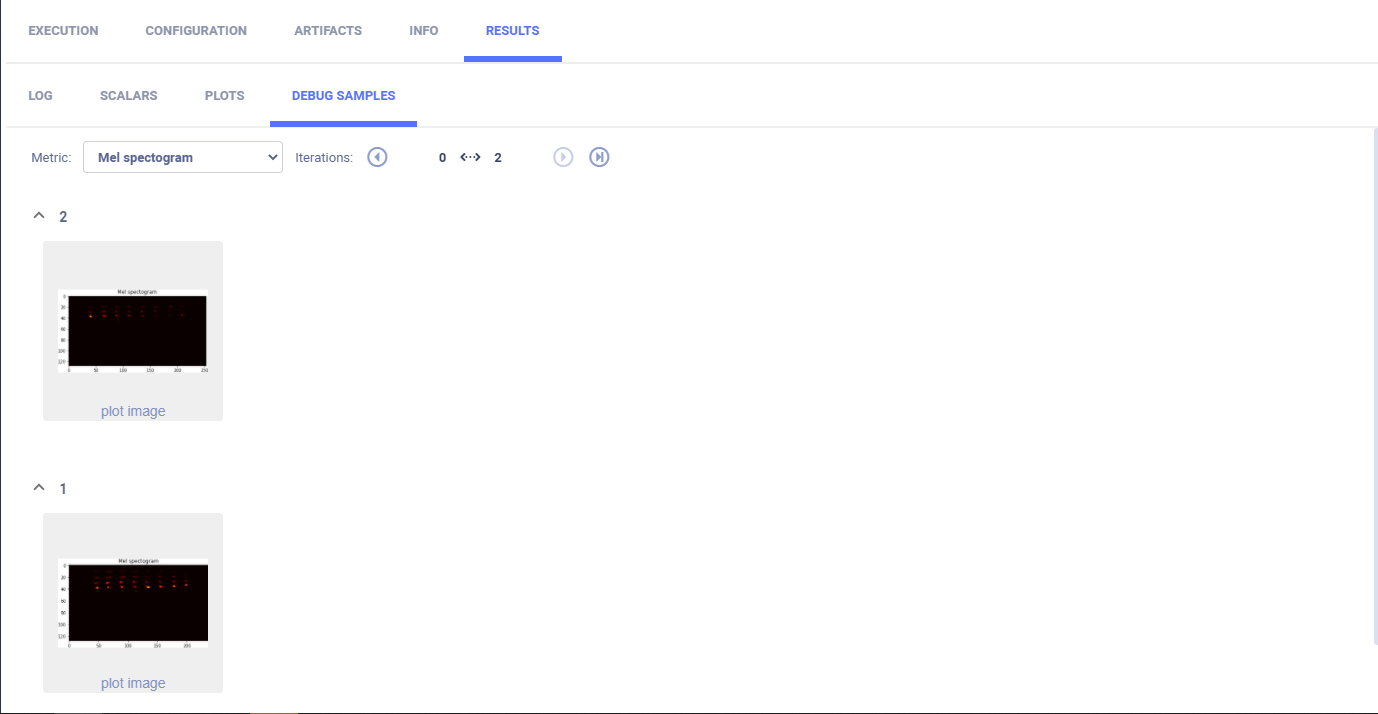Go to the INFO tab
Image resolution: width=1378 pixels, height=714 pixels.
tap(424, 31)
